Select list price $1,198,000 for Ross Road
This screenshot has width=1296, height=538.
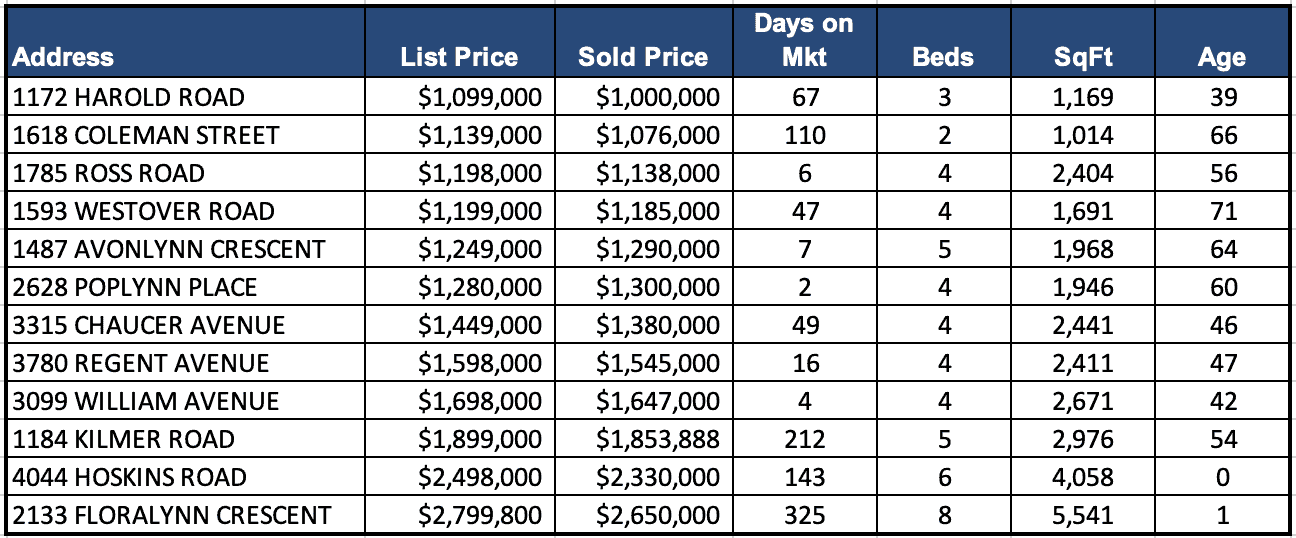tap(480, 173)
